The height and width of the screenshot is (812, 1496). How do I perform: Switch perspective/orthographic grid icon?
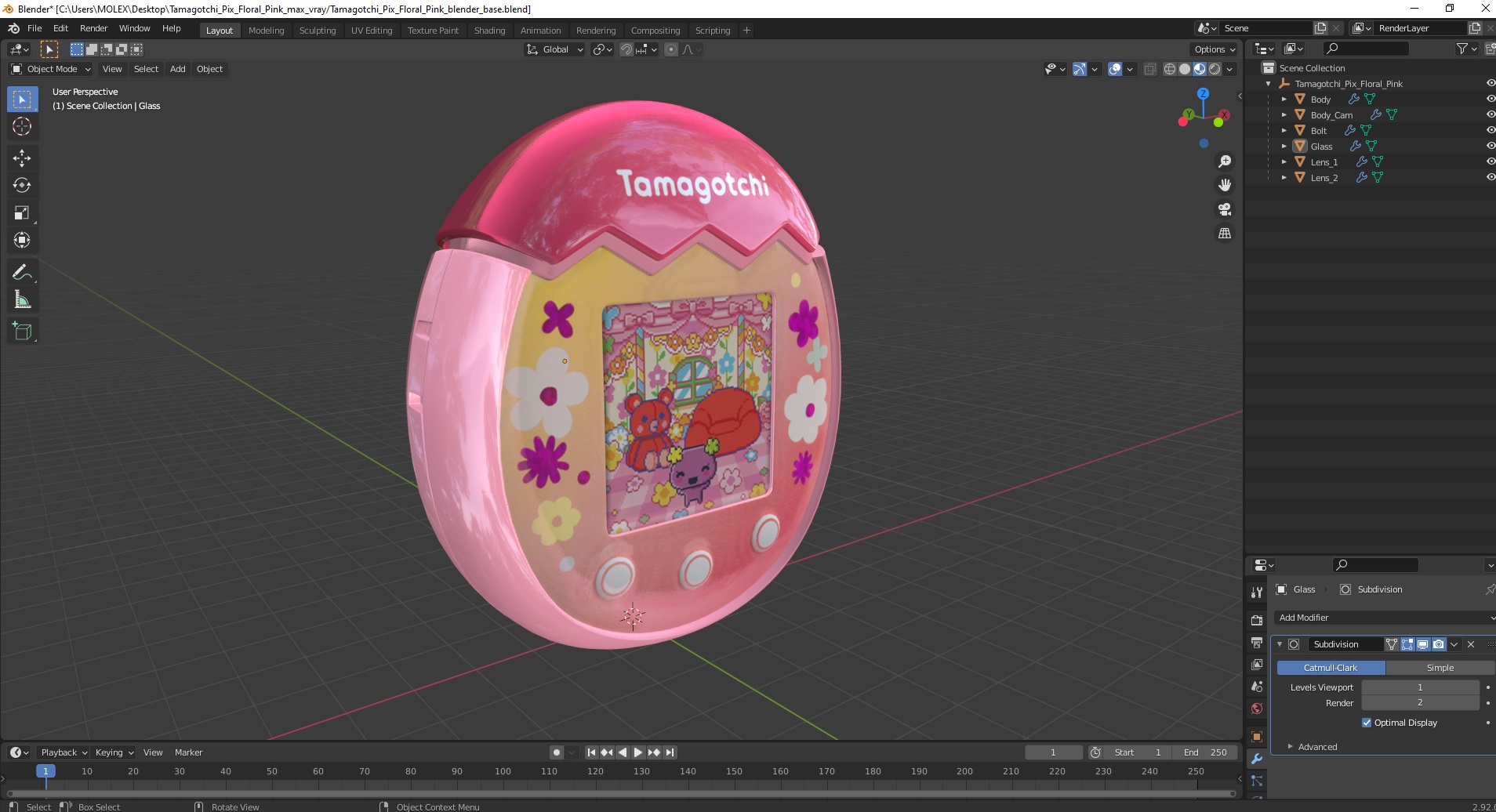[1224, 234]
